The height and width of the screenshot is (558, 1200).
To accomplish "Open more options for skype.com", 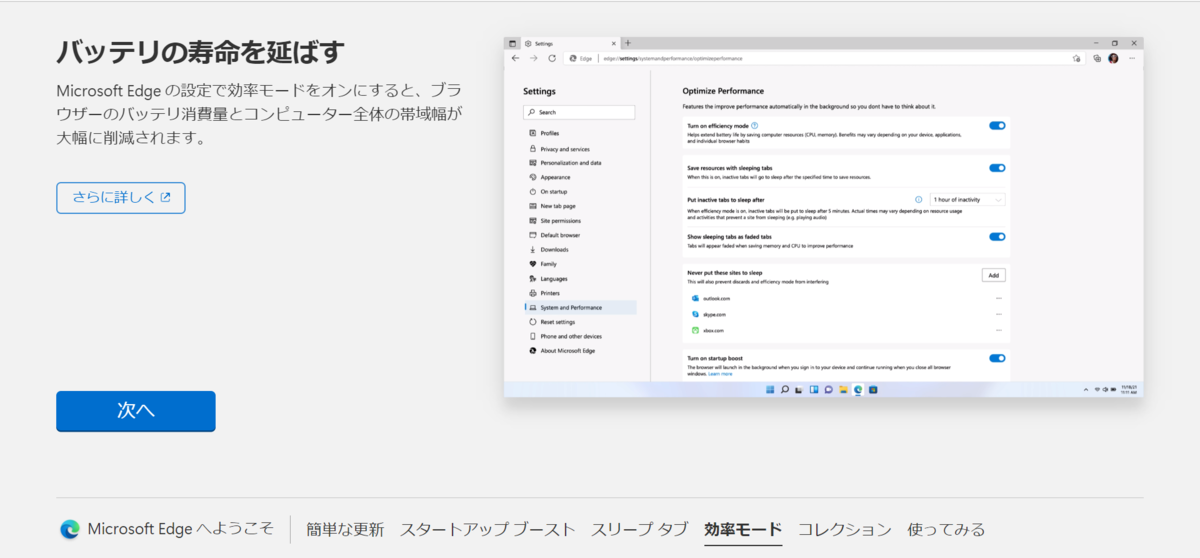I will pos(998,314).
